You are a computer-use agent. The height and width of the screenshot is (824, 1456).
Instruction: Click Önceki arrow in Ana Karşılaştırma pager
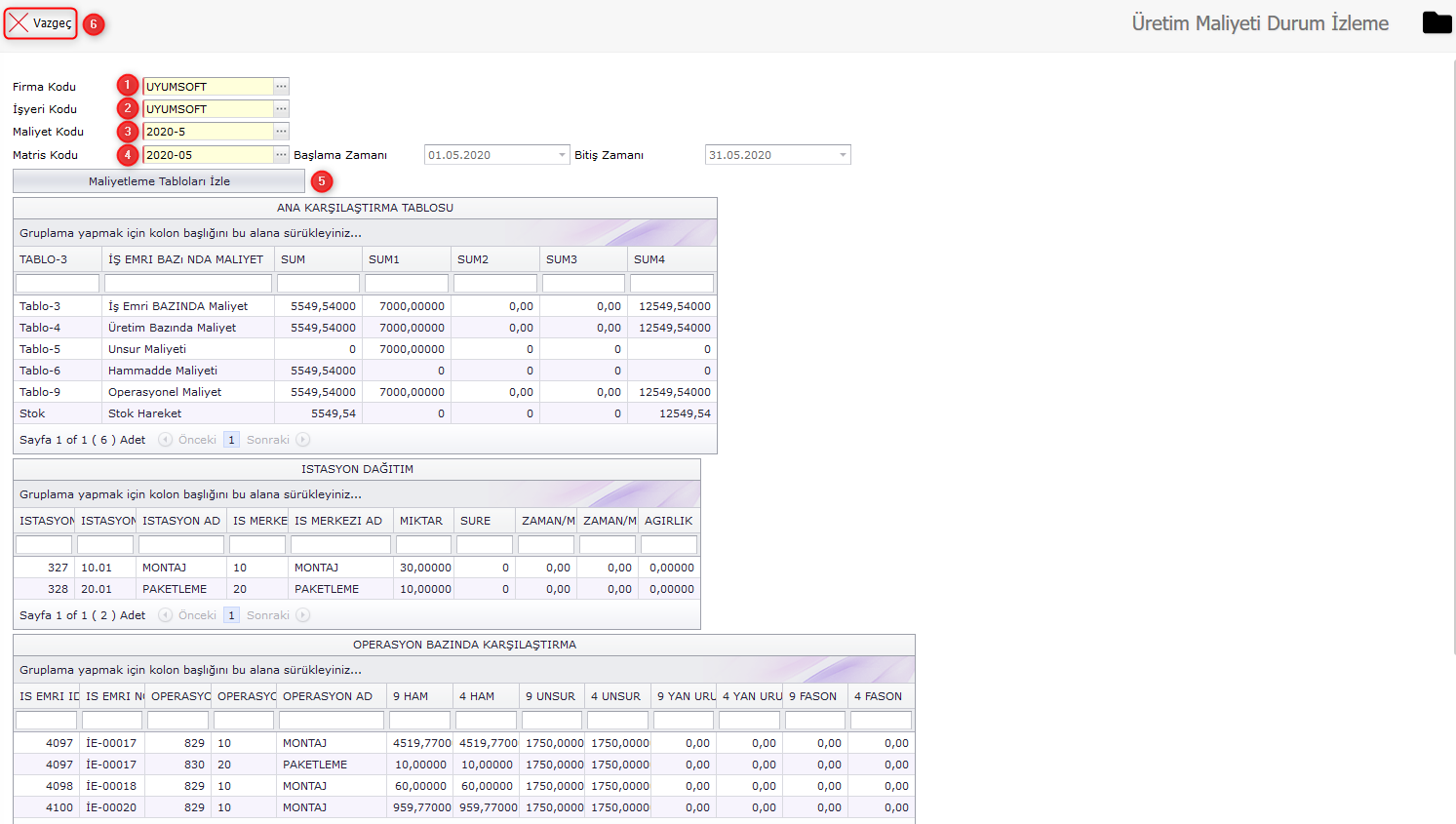coord(166,440)
